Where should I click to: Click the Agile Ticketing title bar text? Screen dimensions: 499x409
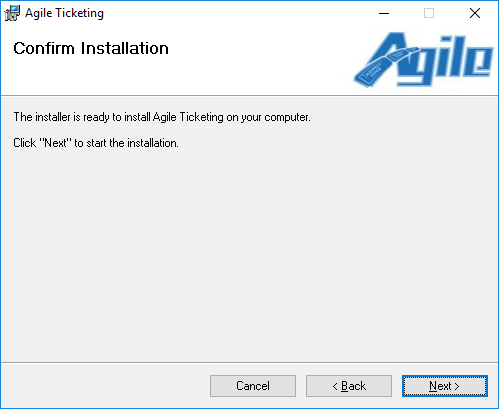coord(64,13)
